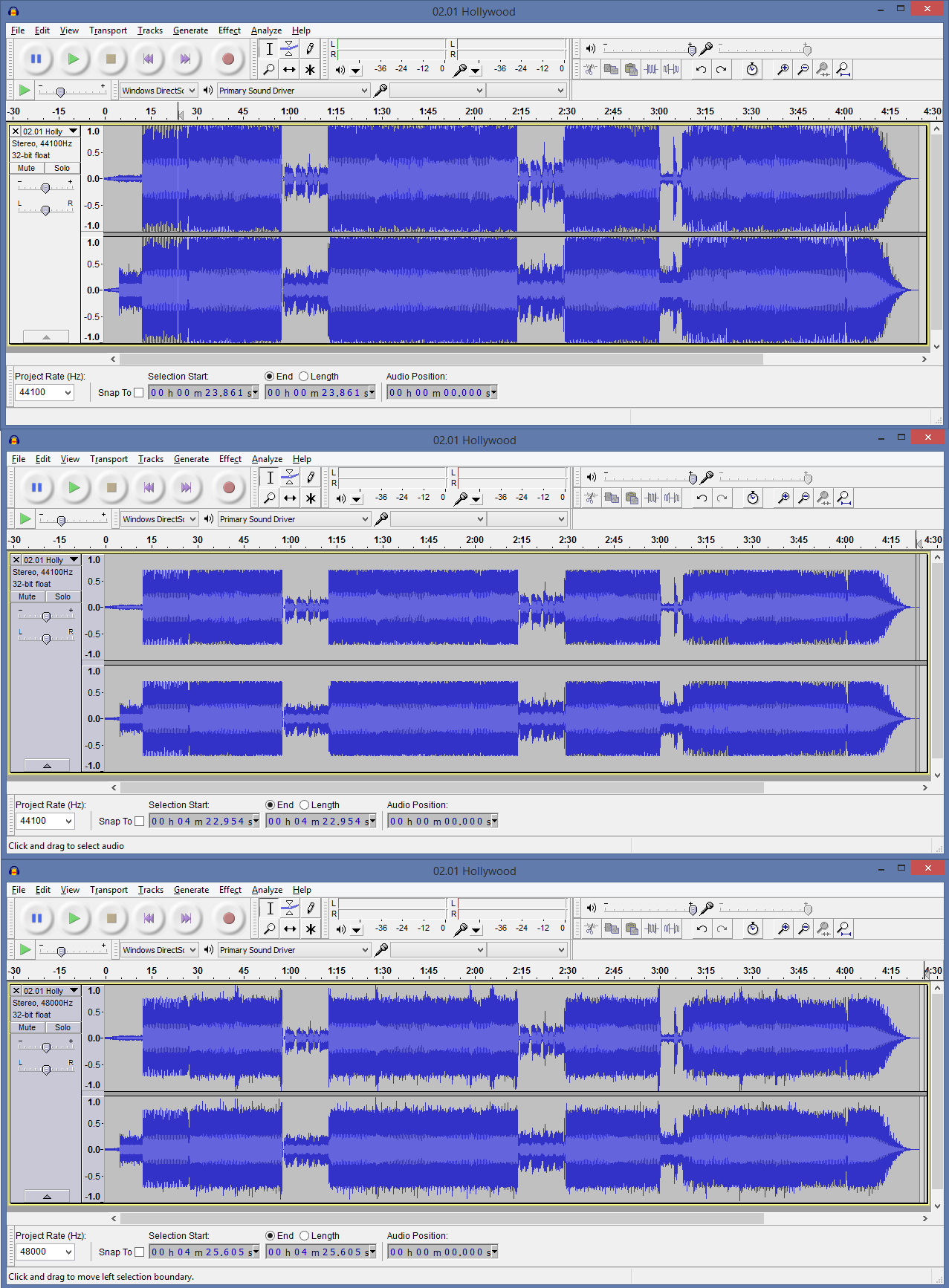
Task: Select the Time Shift tool in the top window
Action: [289, 70]
